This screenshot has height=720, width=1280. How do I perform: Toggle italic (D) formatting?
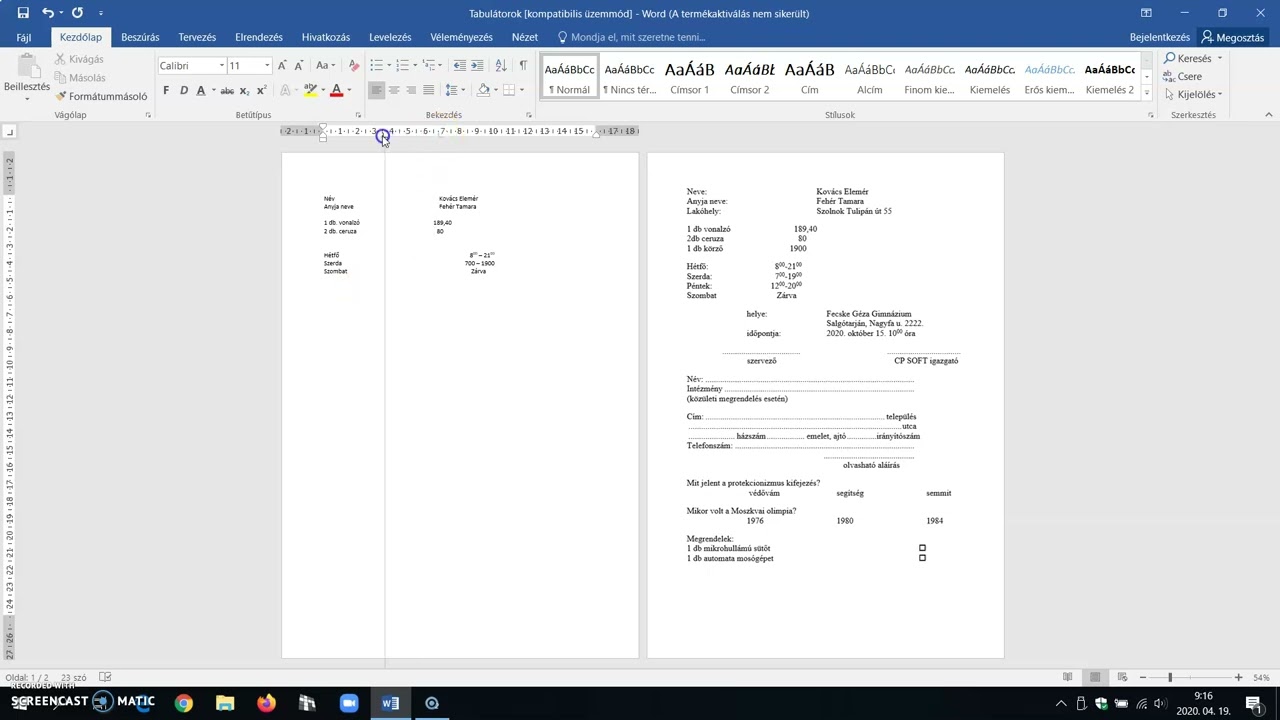pyautogui.click(x=183, y=90)
